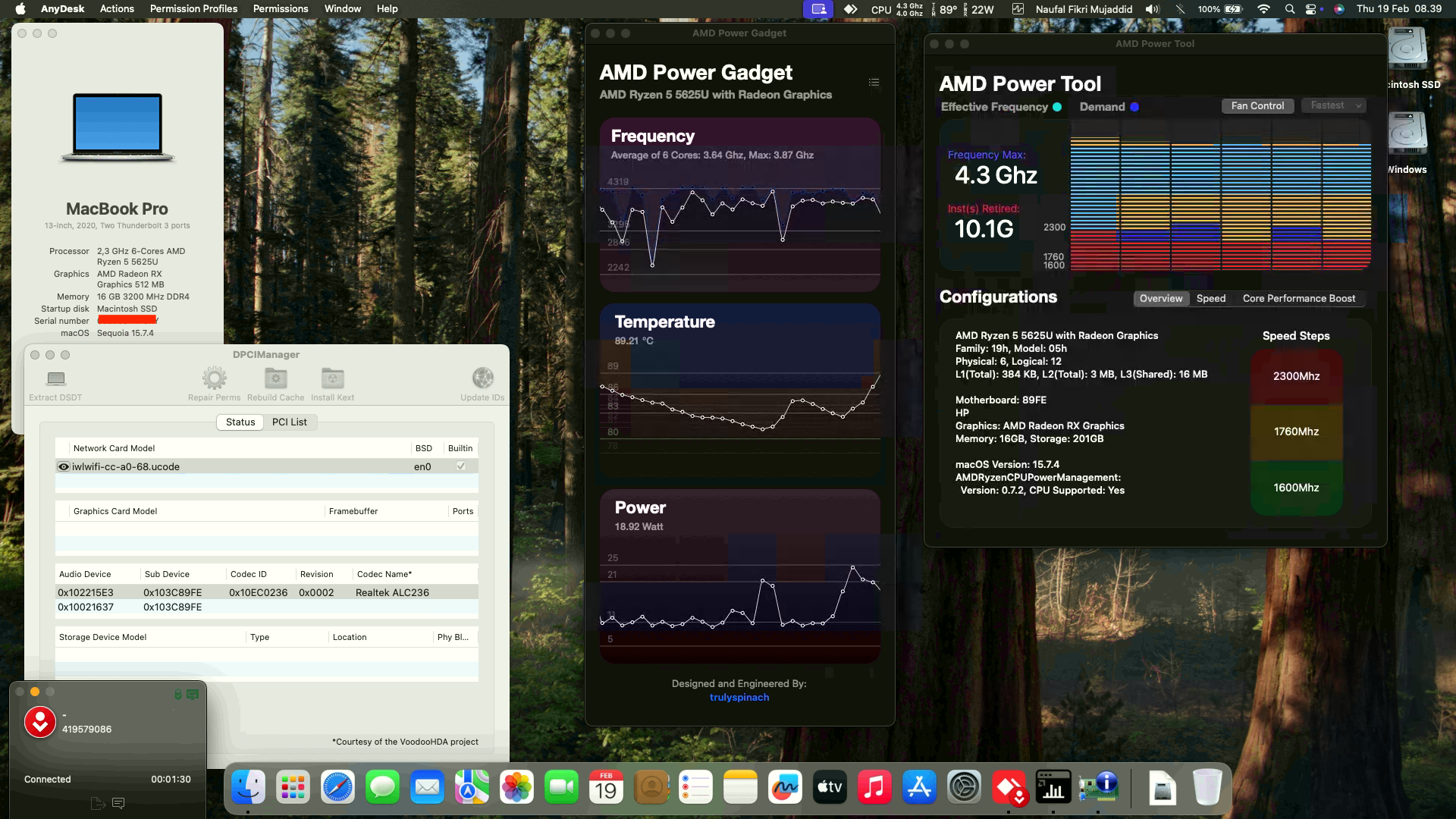
Task: Open the Permissions menu
Action: (x=281, y=9)
